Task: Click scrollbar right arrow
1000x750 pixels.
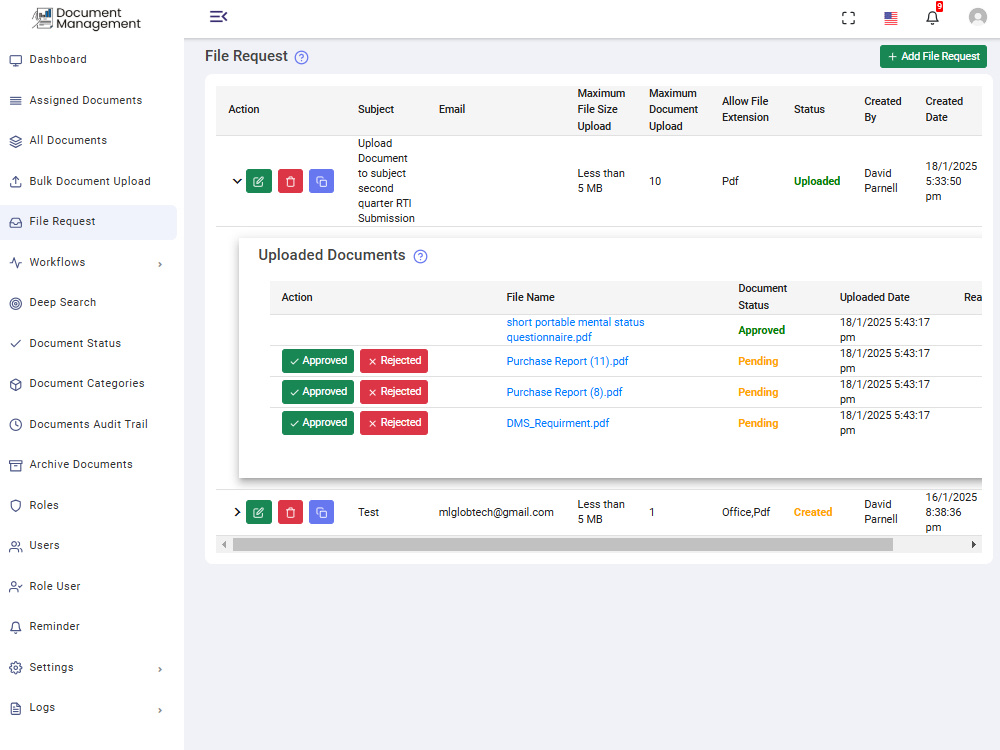Action: pyautogui.click(x=973, y=545)
